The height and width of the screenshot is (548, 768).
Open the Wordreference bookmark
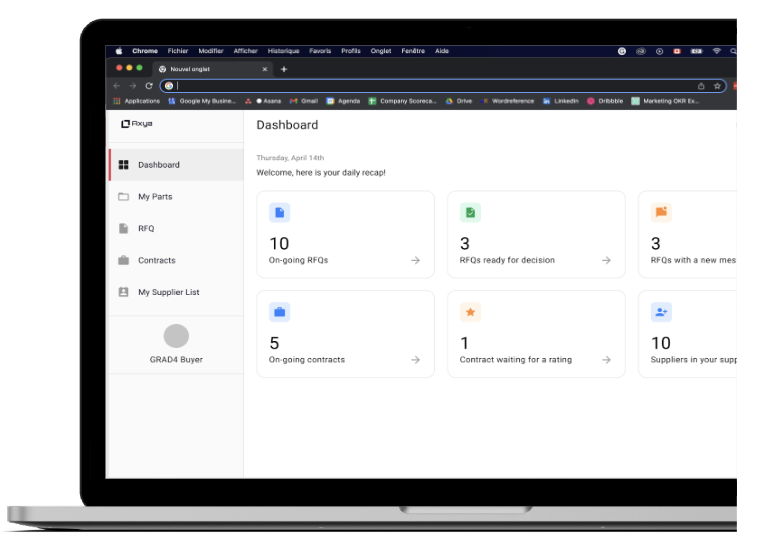click(x=507, y=101)
